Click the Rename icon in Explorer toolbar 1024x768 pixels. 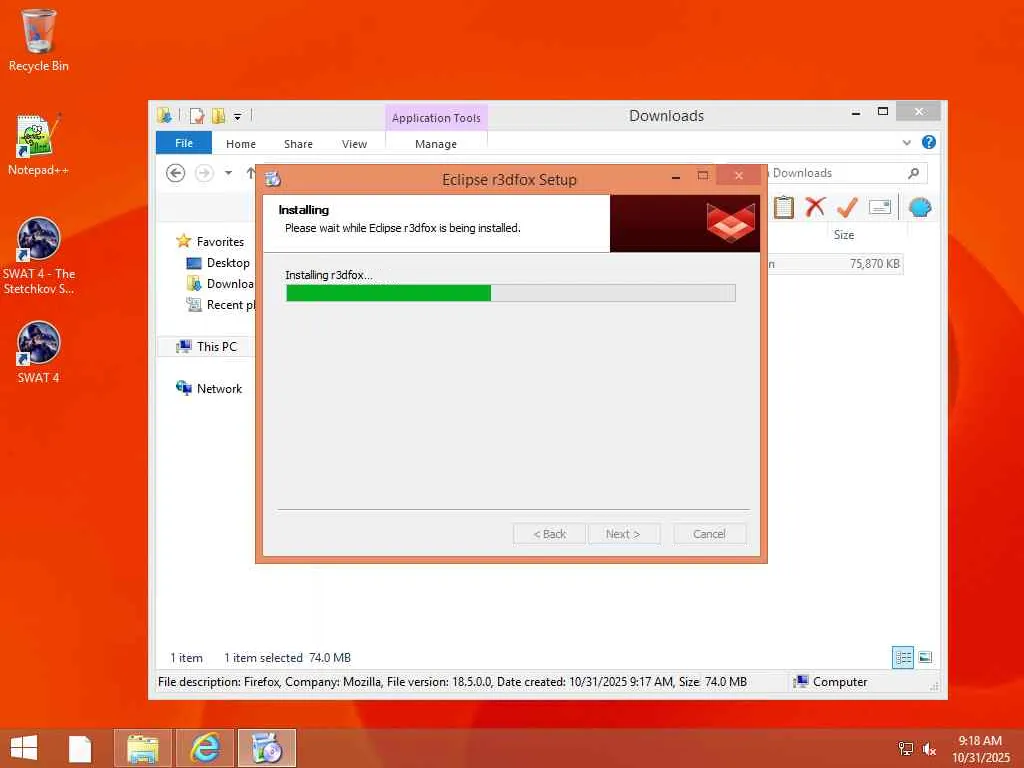pos(880,207)
